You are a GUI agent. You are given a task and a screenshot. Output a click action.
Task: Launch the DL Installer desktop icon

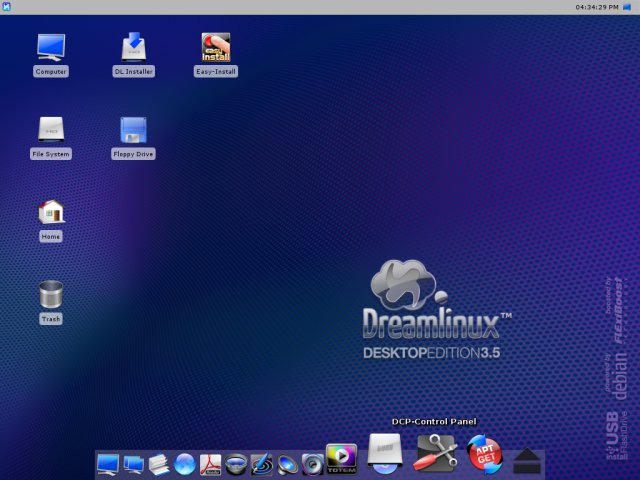click(134, 47)
